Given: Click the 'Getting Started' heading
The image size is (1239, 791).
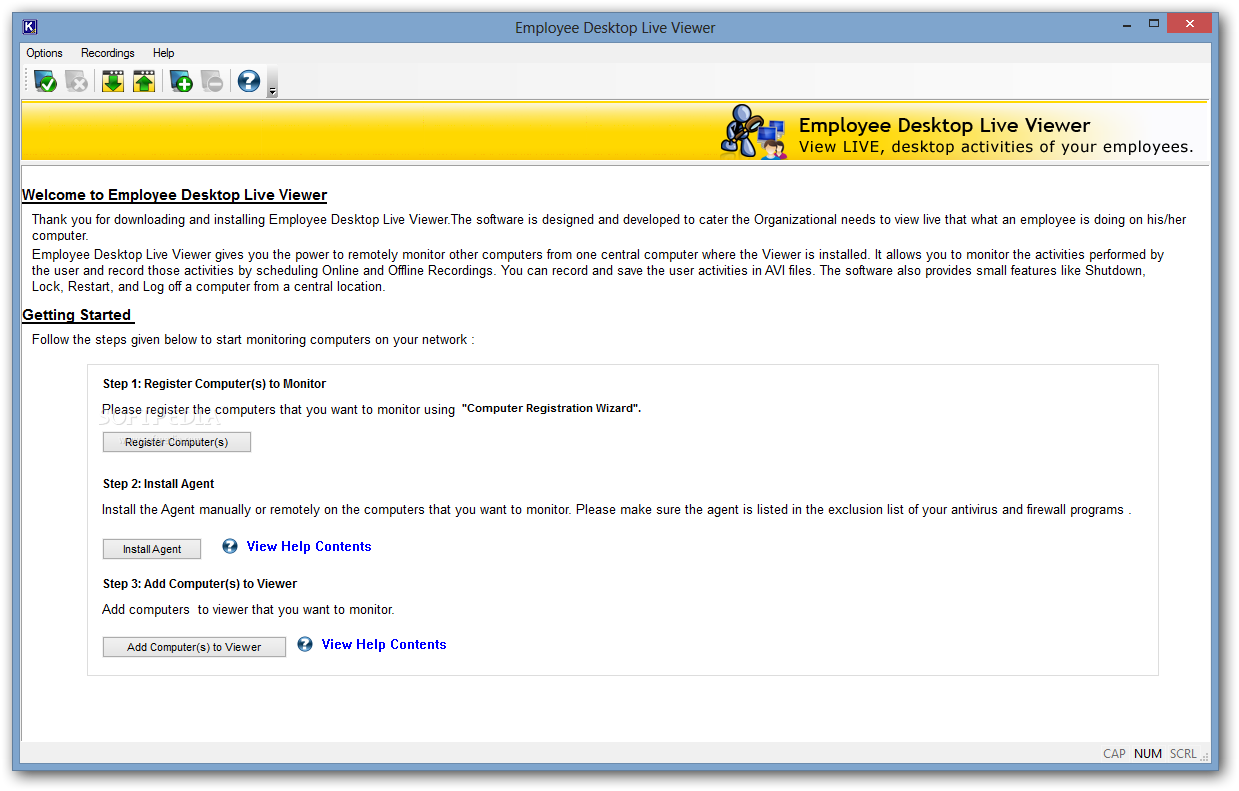Looking at the screenshot, I should click(x=77, y=315).
